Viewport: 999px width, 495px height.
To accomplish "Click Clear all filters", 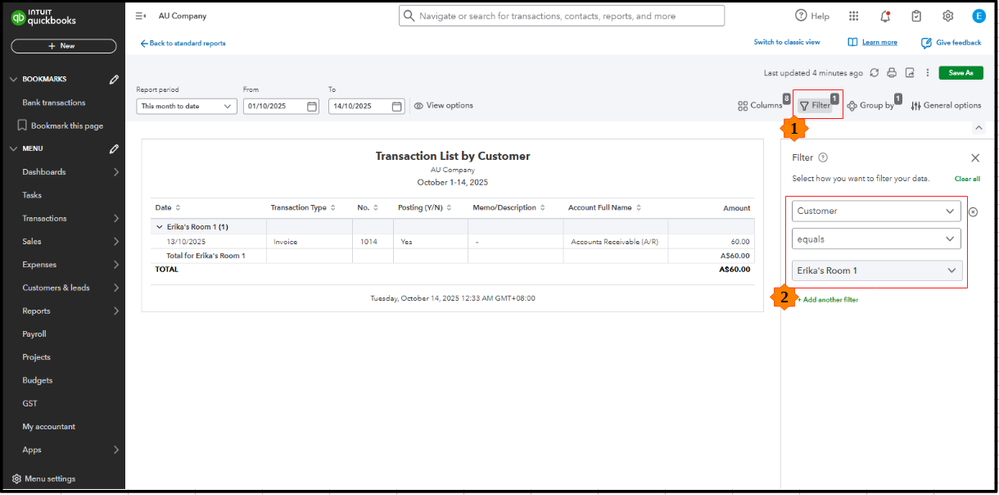I will (967, 179).
